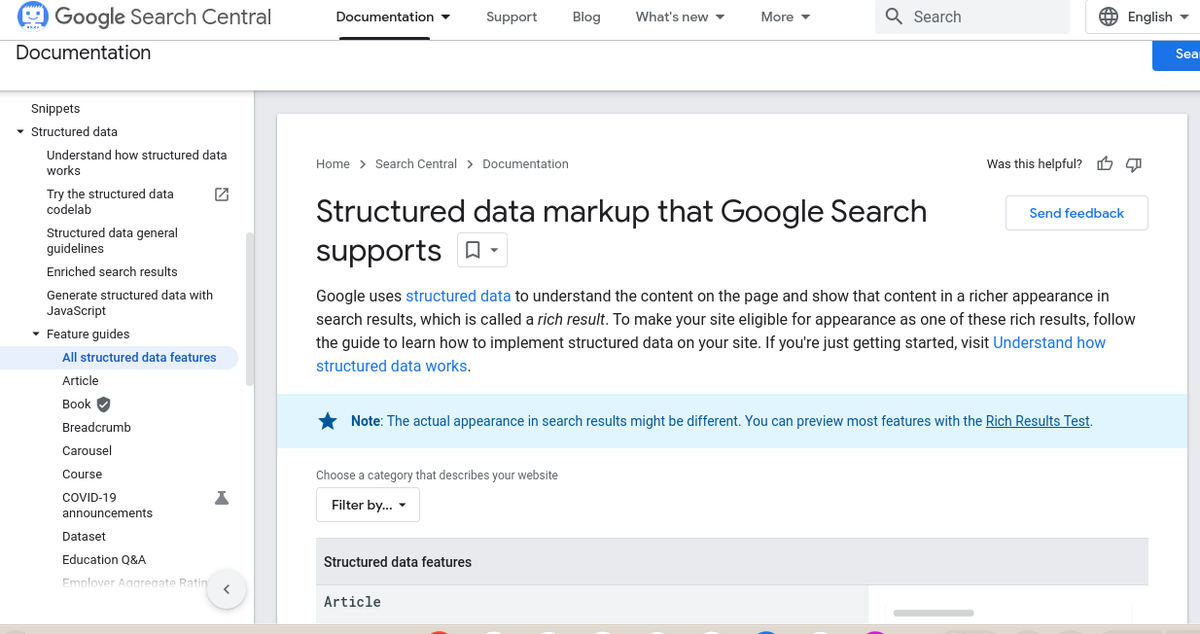The image size is (1200, 634).
Task: Open the Rich Results Test link
Action: tap(1037, 421)
